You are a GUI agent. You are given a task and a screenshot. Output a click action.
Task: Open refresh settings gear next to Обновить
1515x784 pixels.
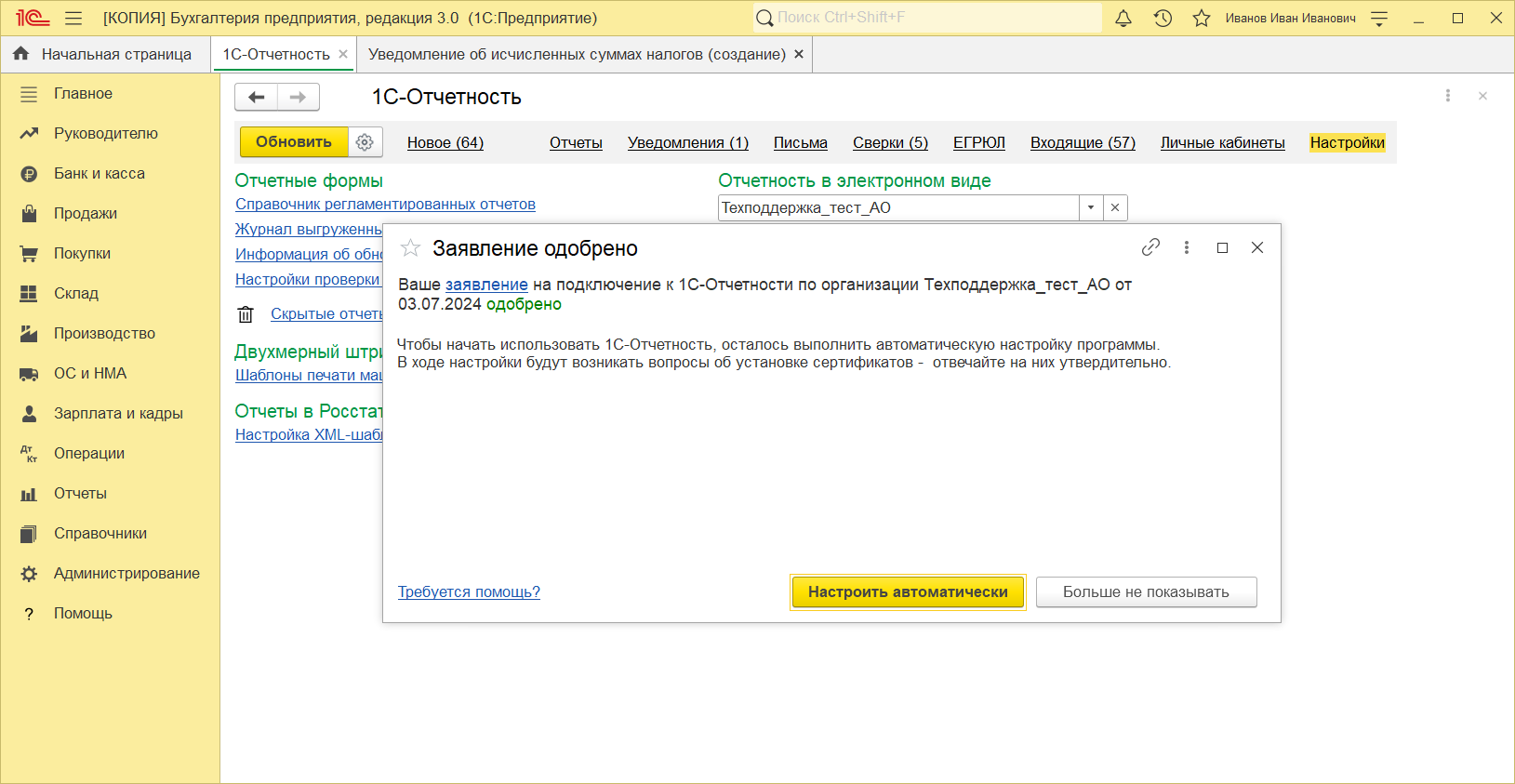(365, 142)
